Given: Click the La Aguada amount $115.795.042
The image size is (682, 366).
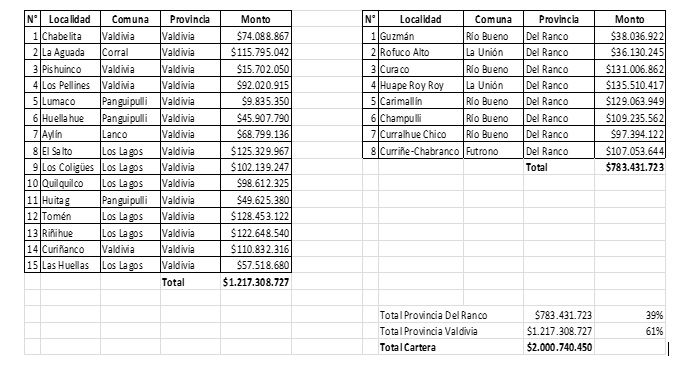Looking at the screenshot, I should click(256, 52).
